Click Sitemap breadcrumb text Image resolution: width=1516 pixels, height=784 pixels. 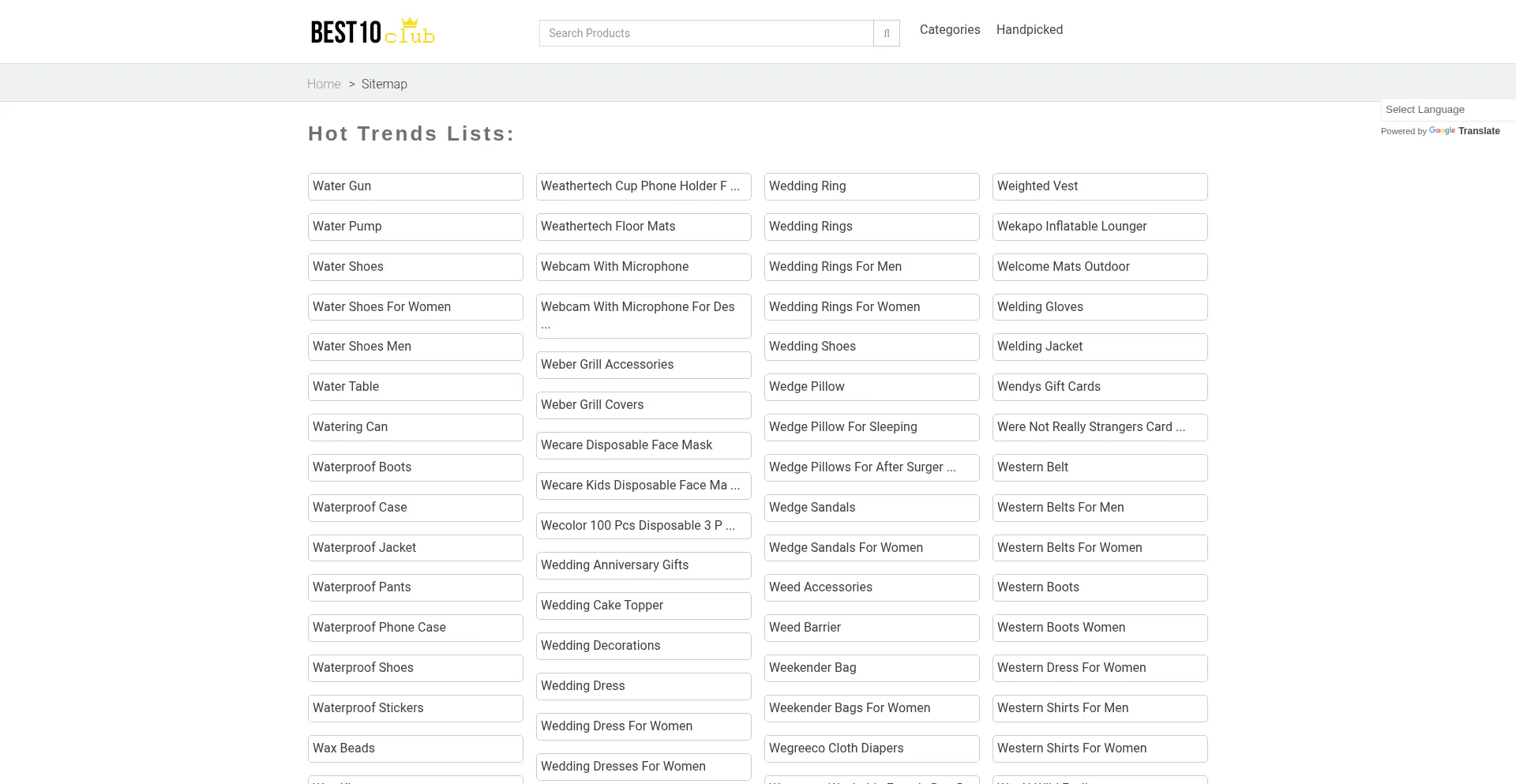385,84
